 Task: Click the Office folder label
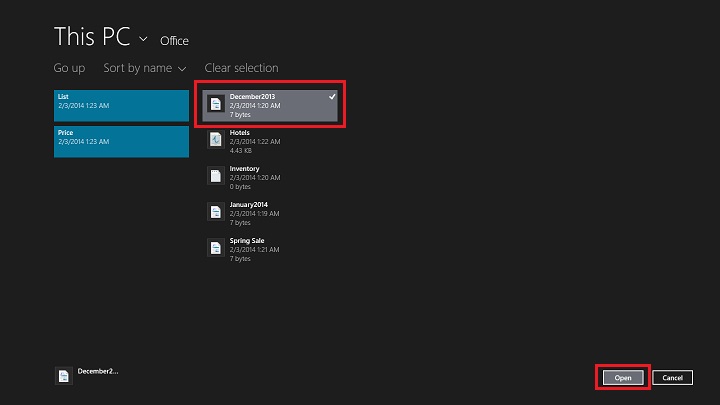pyautogui.click(x=174, y=41)
